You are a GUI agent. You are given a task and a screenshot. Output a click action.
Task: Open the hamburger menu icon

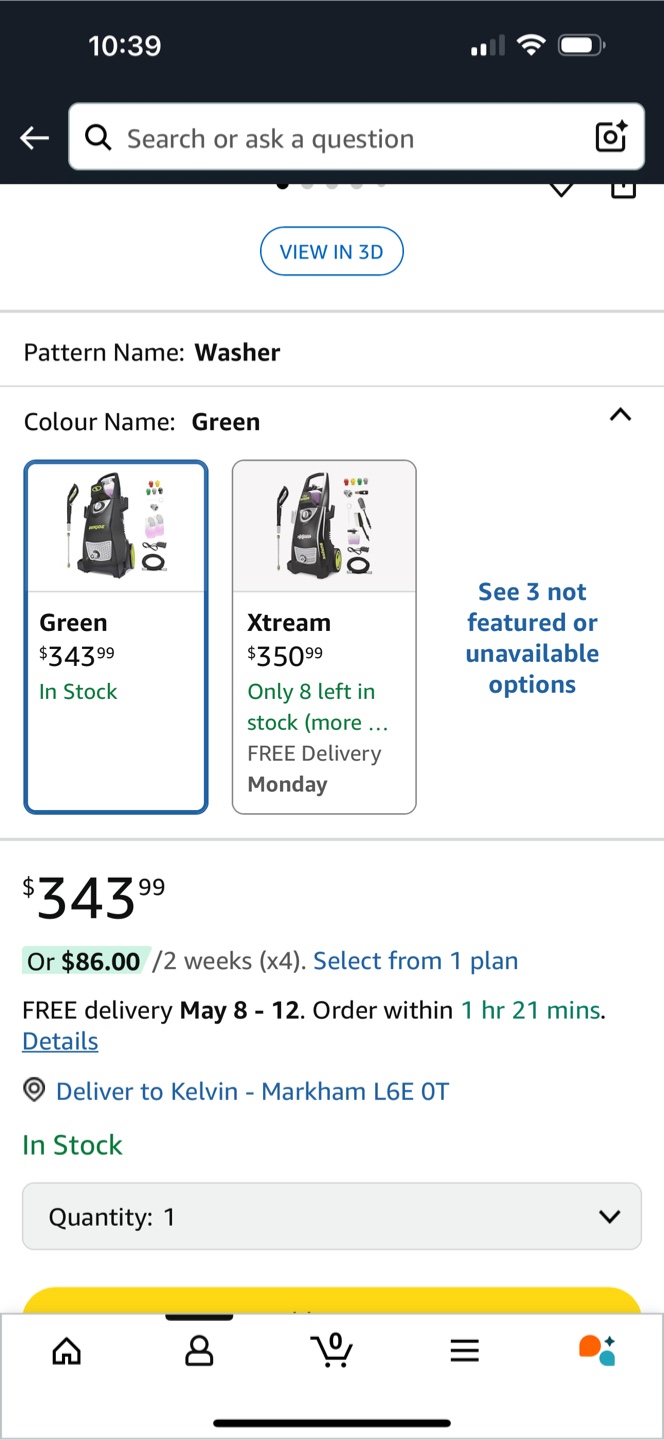click(x=464, y=1351)
